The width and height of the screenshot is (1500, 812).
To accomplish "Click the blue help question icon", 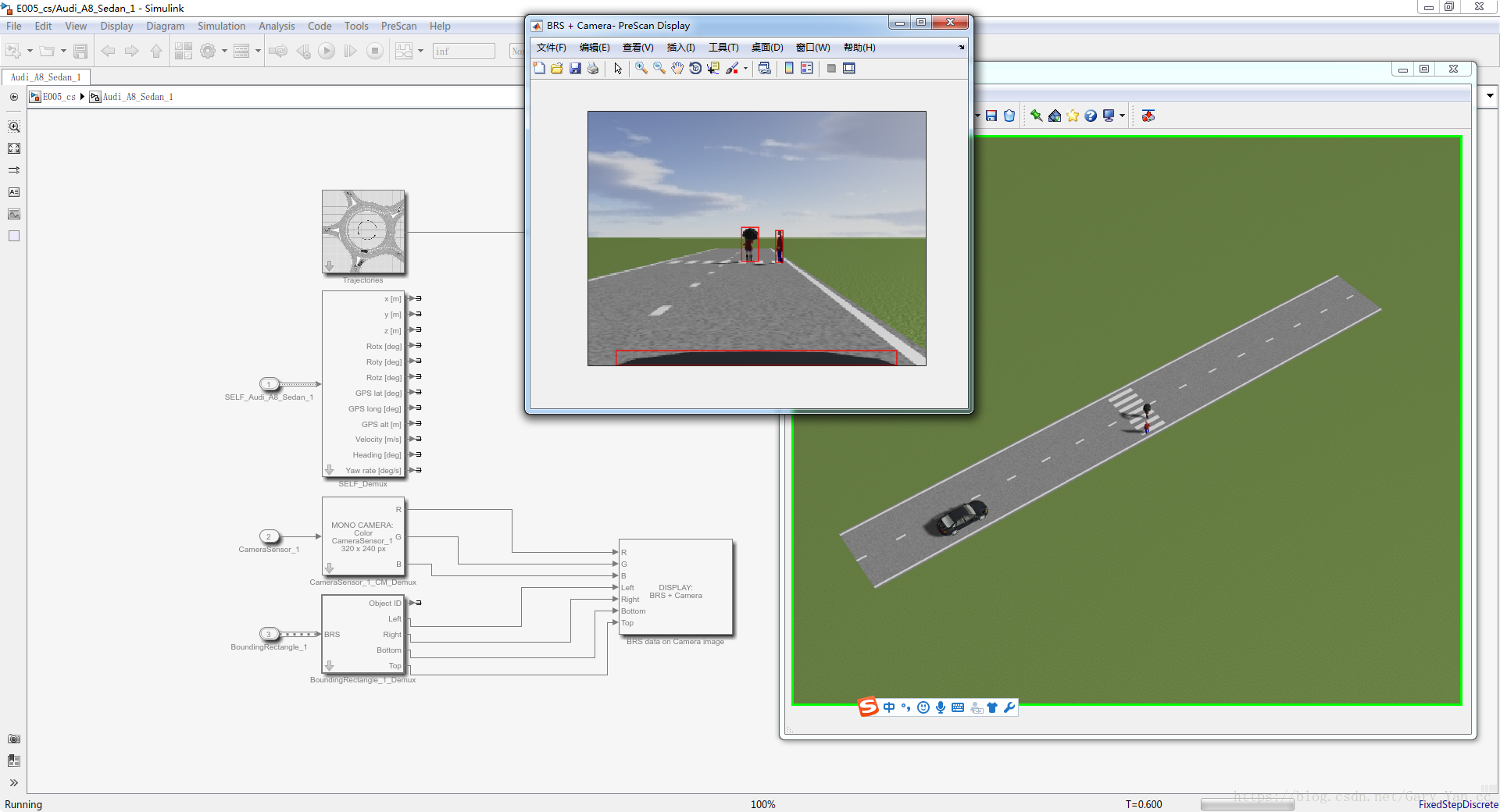I will [x=1091, y=116].
